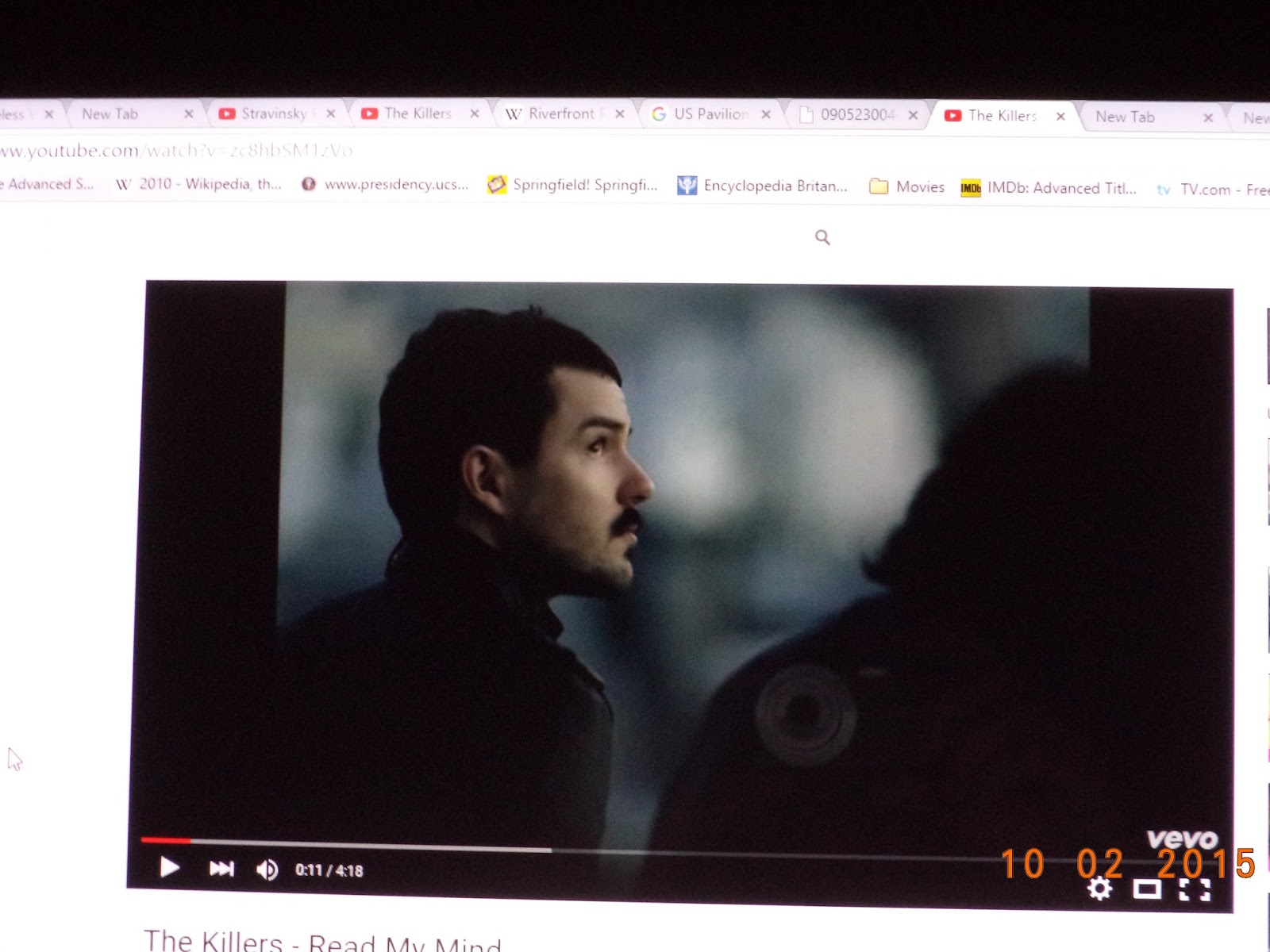
Task: Click the vevo logo on video
Action: 1182,839
